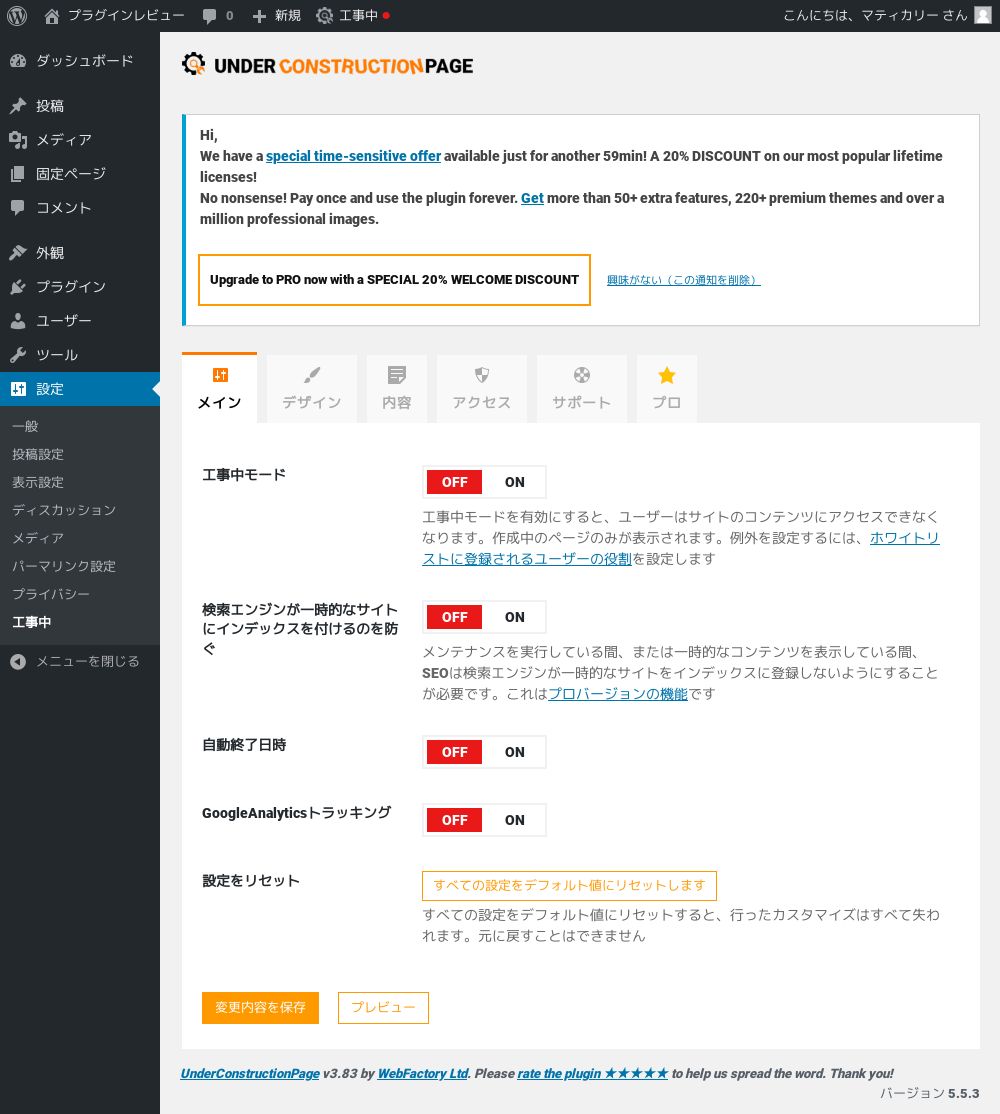Click the Under Construction Page gear logo
Screen dimensions: 1000x1114
(193, 65)
